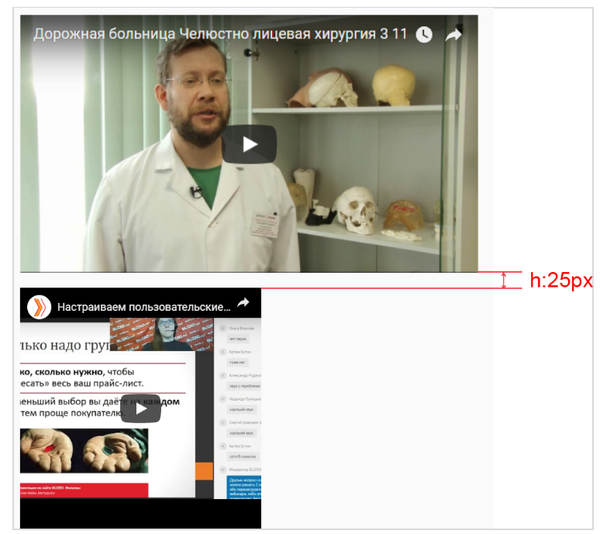Share the Дорожная больница video via arrow icon
600x534 pixels.
(454, 35)
